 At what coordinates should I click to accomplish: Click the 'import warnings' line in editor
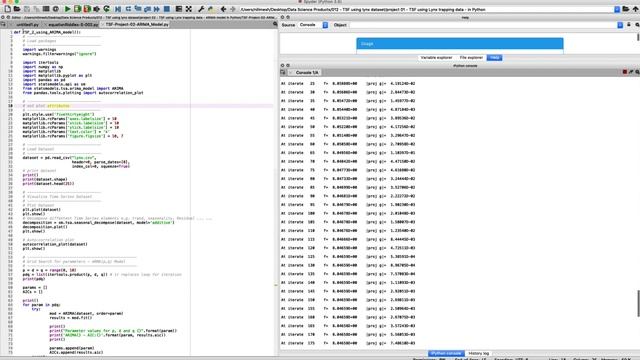39,49
